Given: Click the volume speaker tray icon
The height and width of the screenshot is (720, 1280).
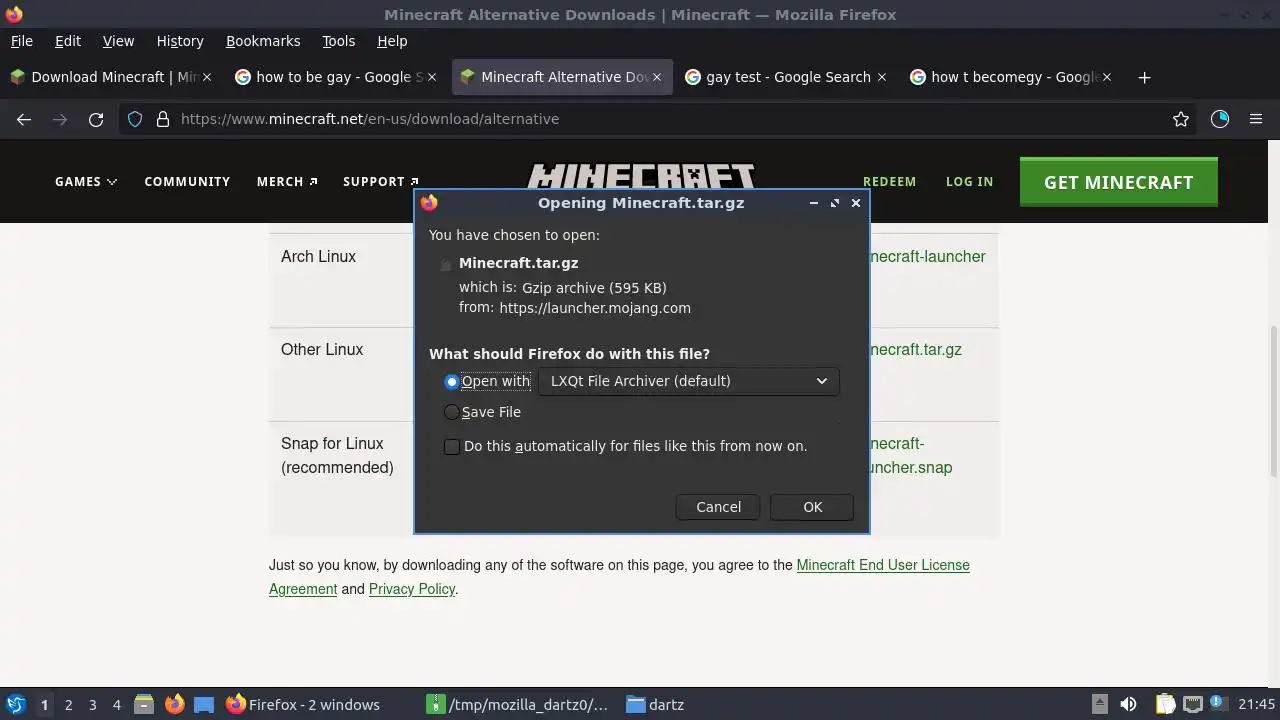Looking at the screenshot, I should (x=1128, y=705).
